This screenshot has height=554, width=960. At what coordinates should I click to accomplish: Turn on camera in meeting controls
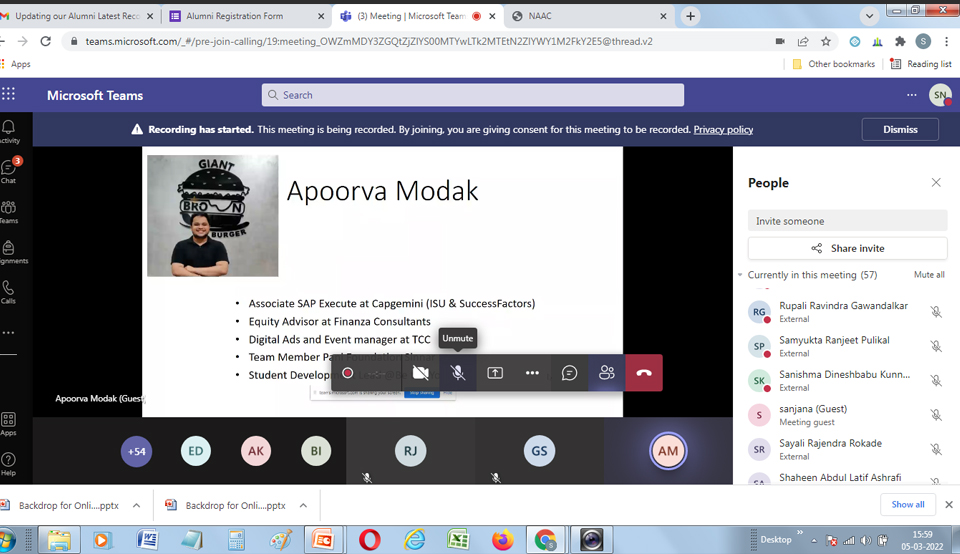pos(421,373)
